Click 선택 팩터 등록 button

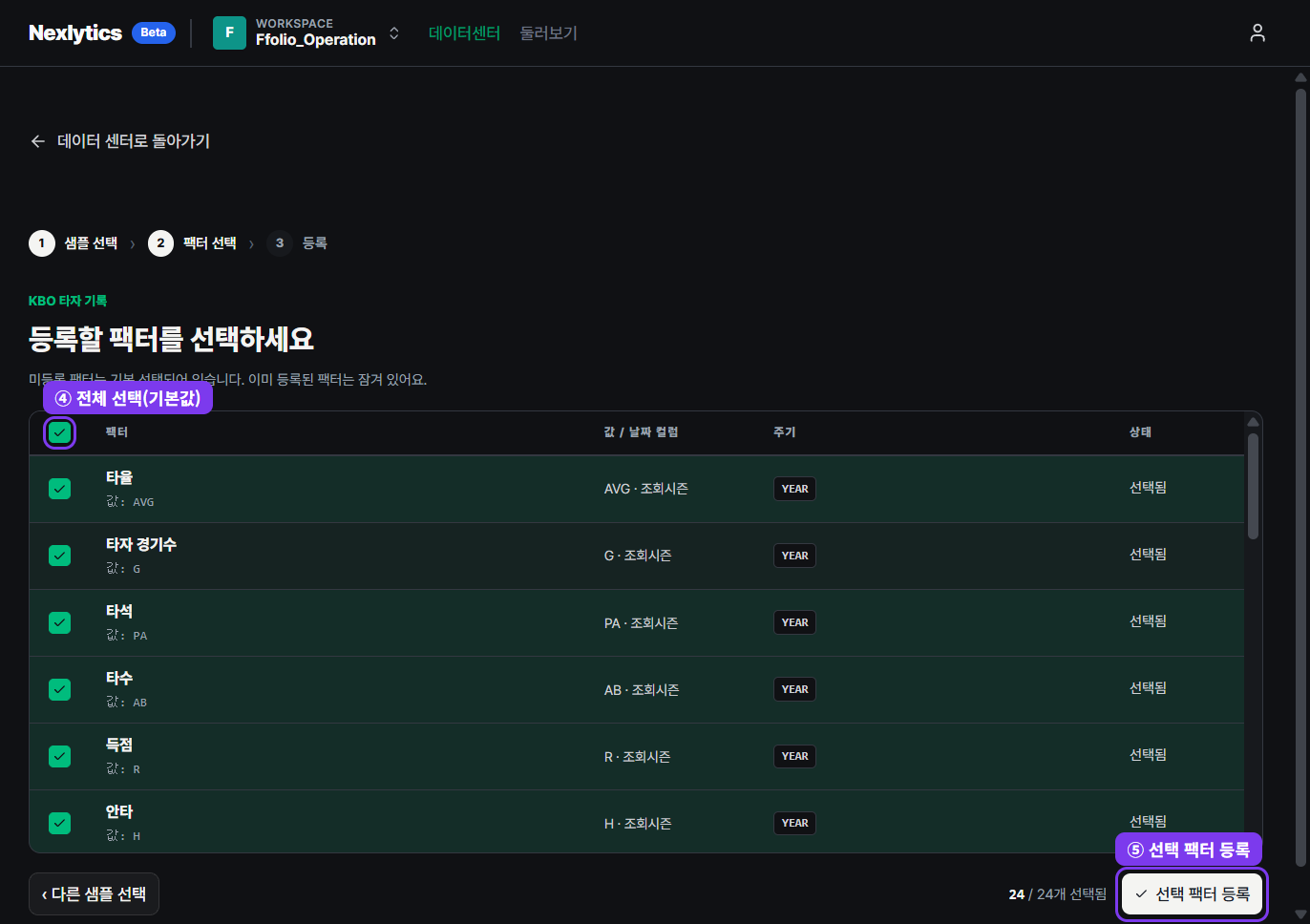pos(1192,894)
